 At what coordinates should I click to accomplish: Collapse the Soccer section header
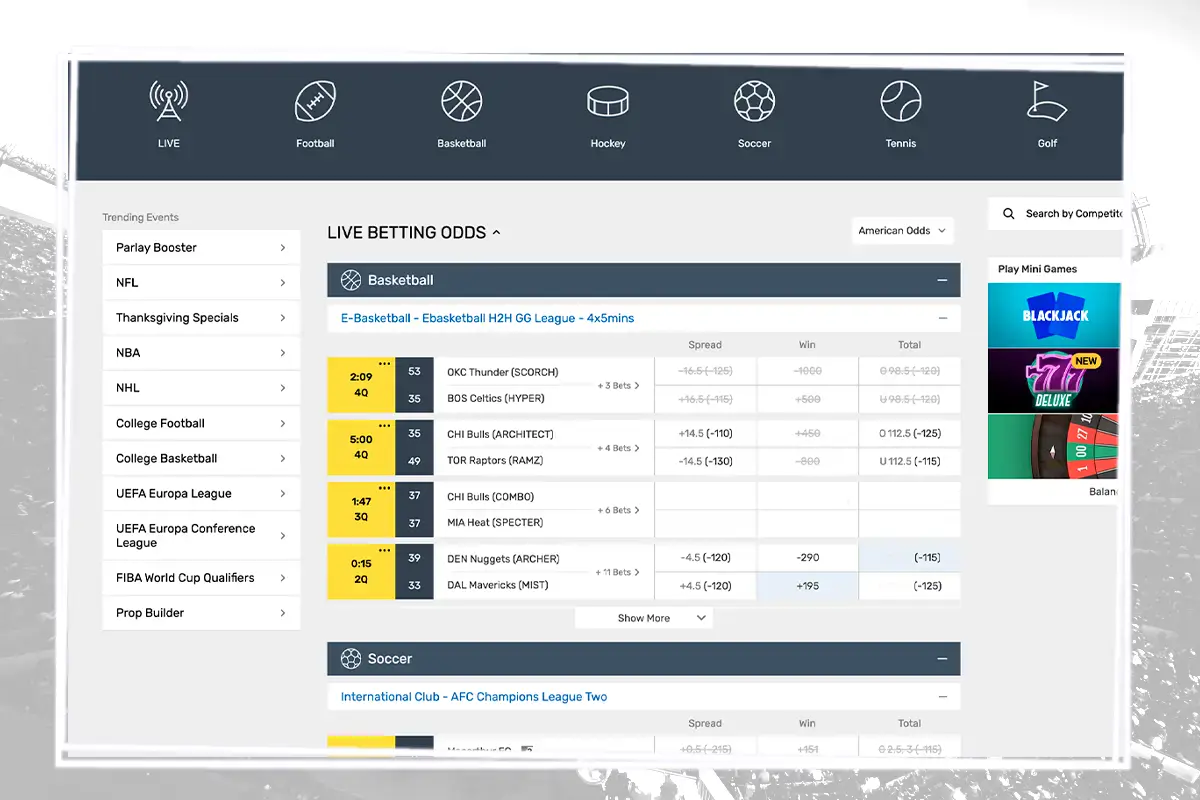tap(941, 659)
